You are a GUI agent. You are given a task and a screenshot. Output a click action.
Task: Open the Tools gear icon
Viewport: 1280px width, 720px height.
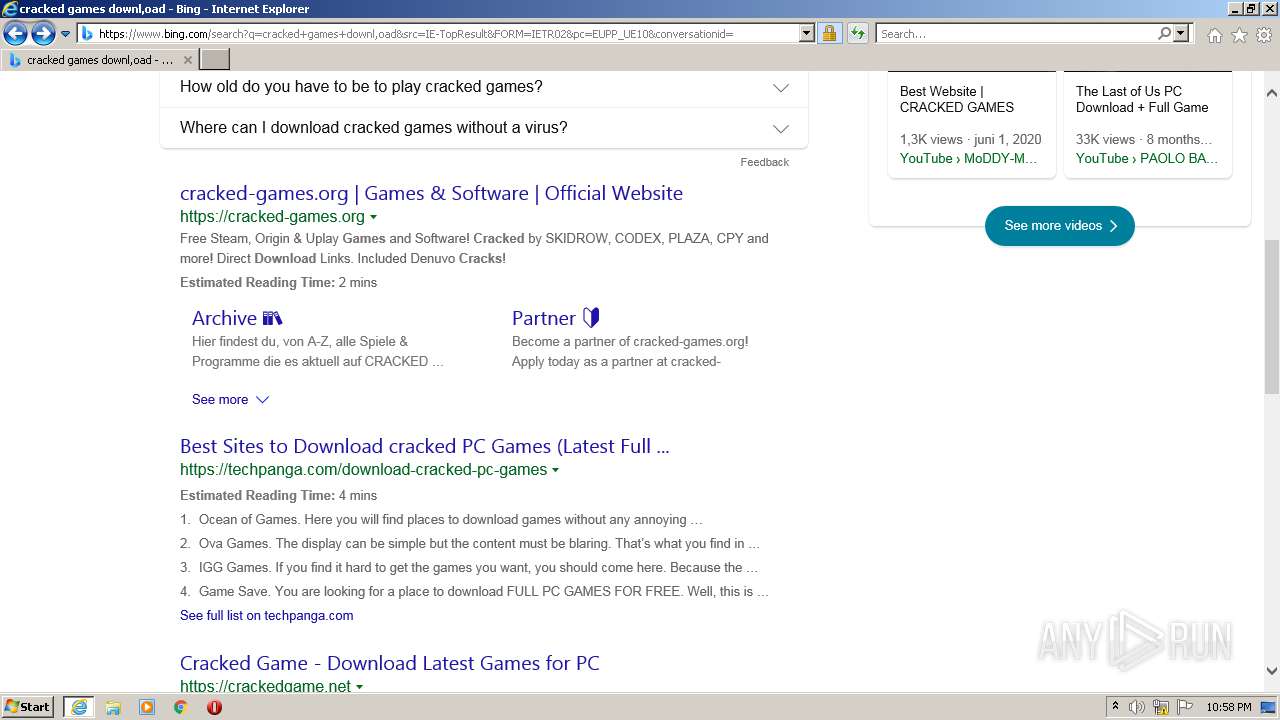coord(1264,35)
